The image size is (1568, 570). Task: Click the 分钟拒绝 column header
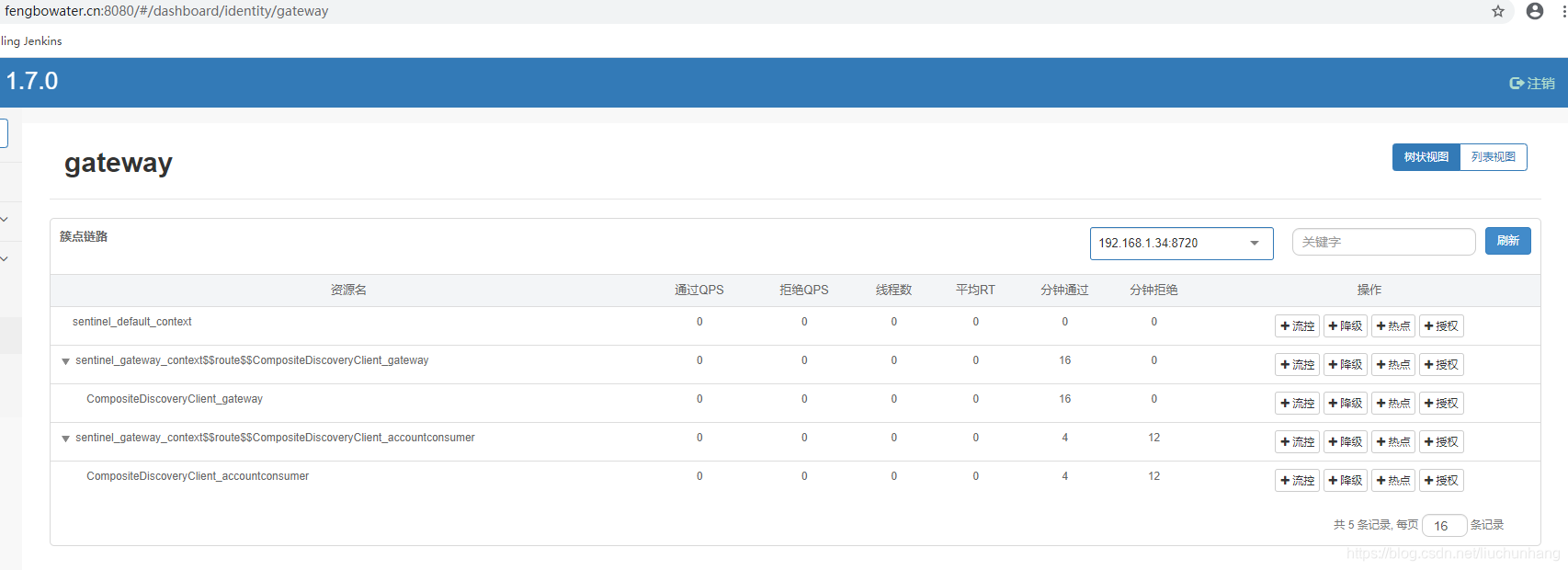pyautogui.click(x=1153, y=290)
